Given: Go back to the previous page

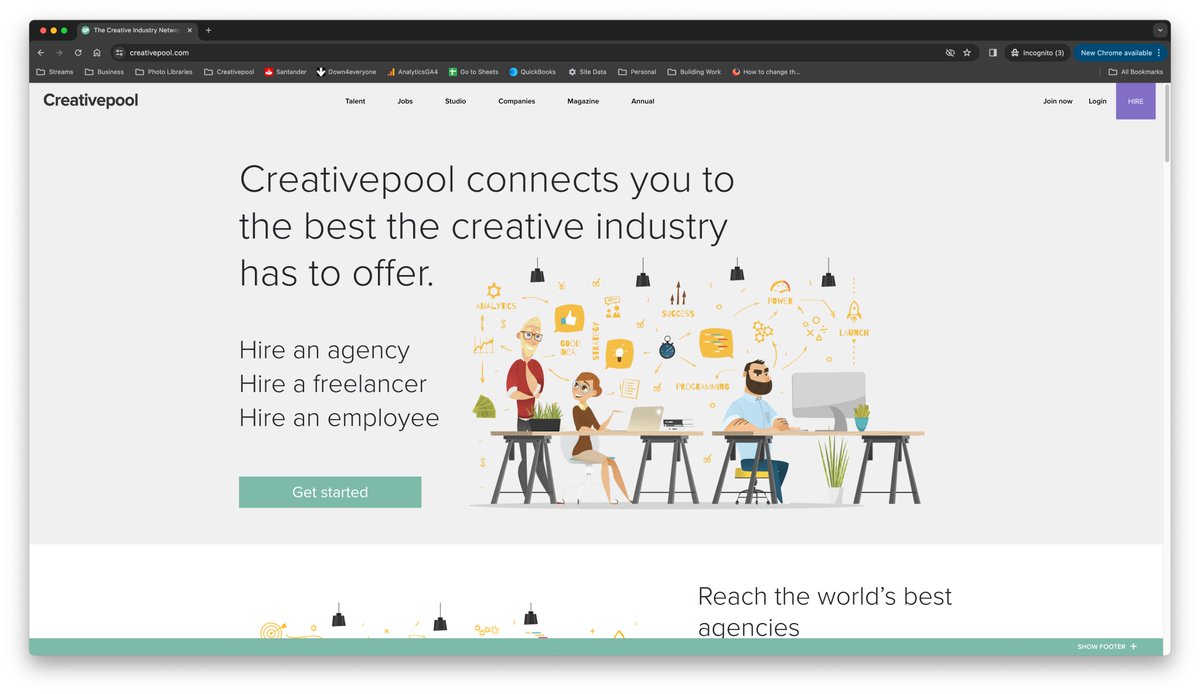Looking at the screenshot, I should tap(41, 52).
